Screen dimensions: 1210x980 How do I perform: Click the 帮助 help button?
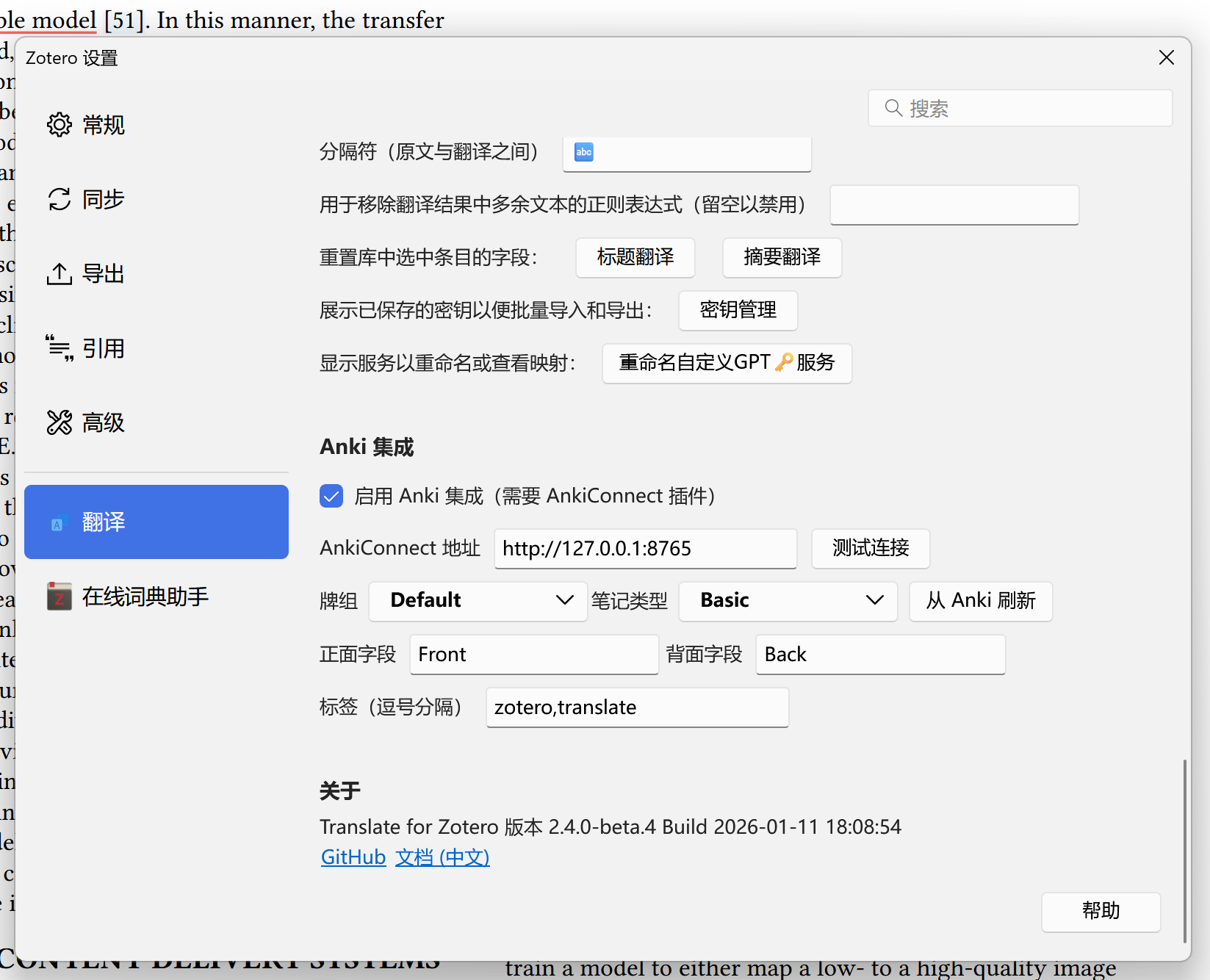point(1101,912)
